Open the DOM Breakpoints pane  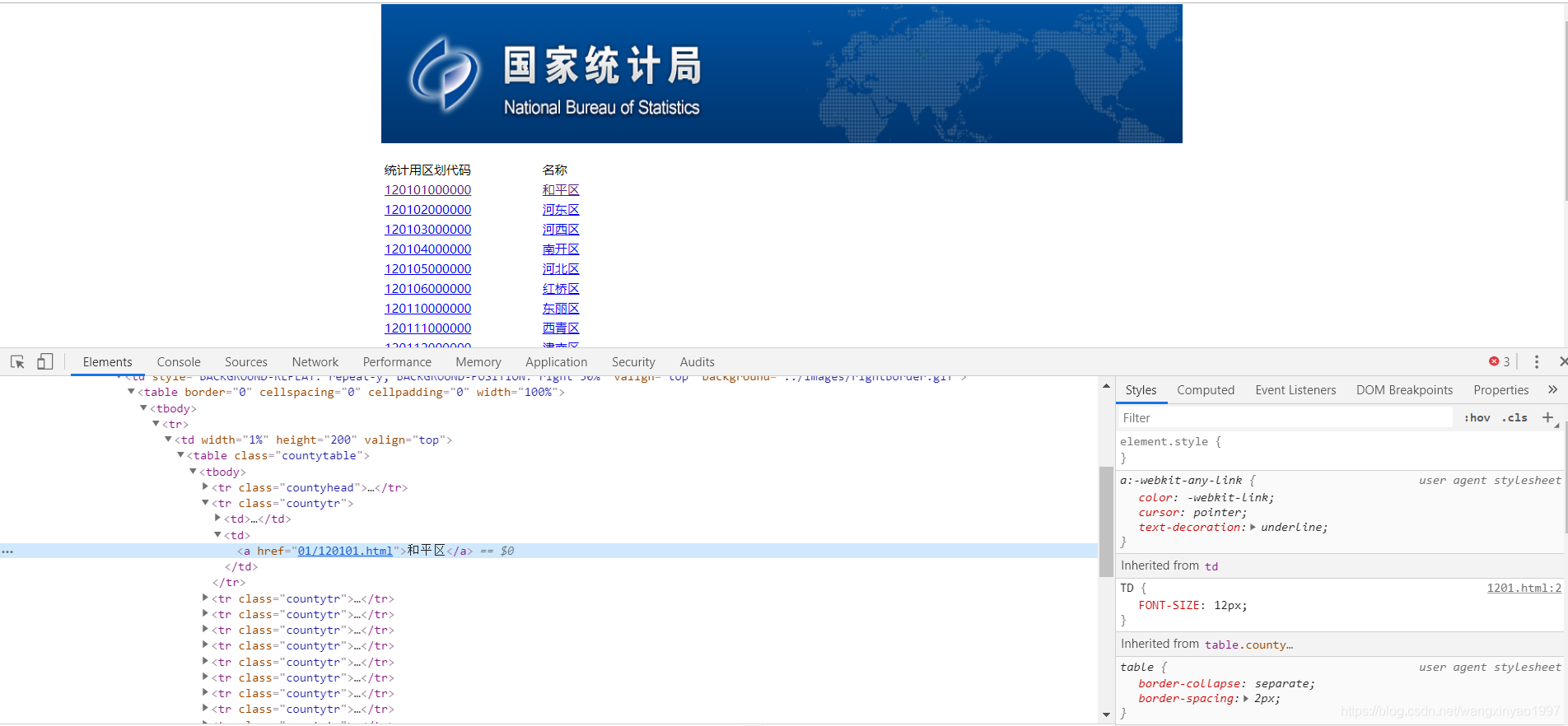click(x=1405, y=390)
